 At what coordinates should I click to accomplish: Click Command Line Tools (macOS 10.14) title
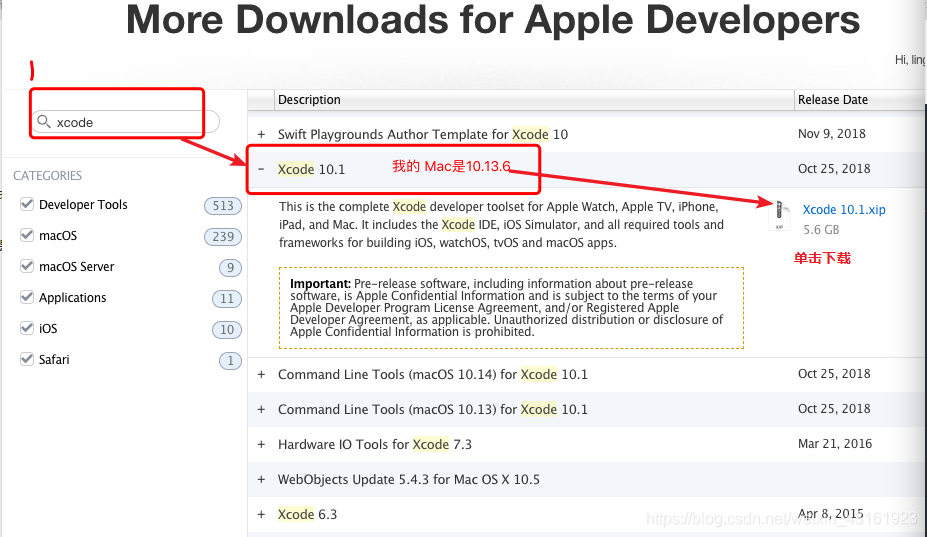(433, 374)
